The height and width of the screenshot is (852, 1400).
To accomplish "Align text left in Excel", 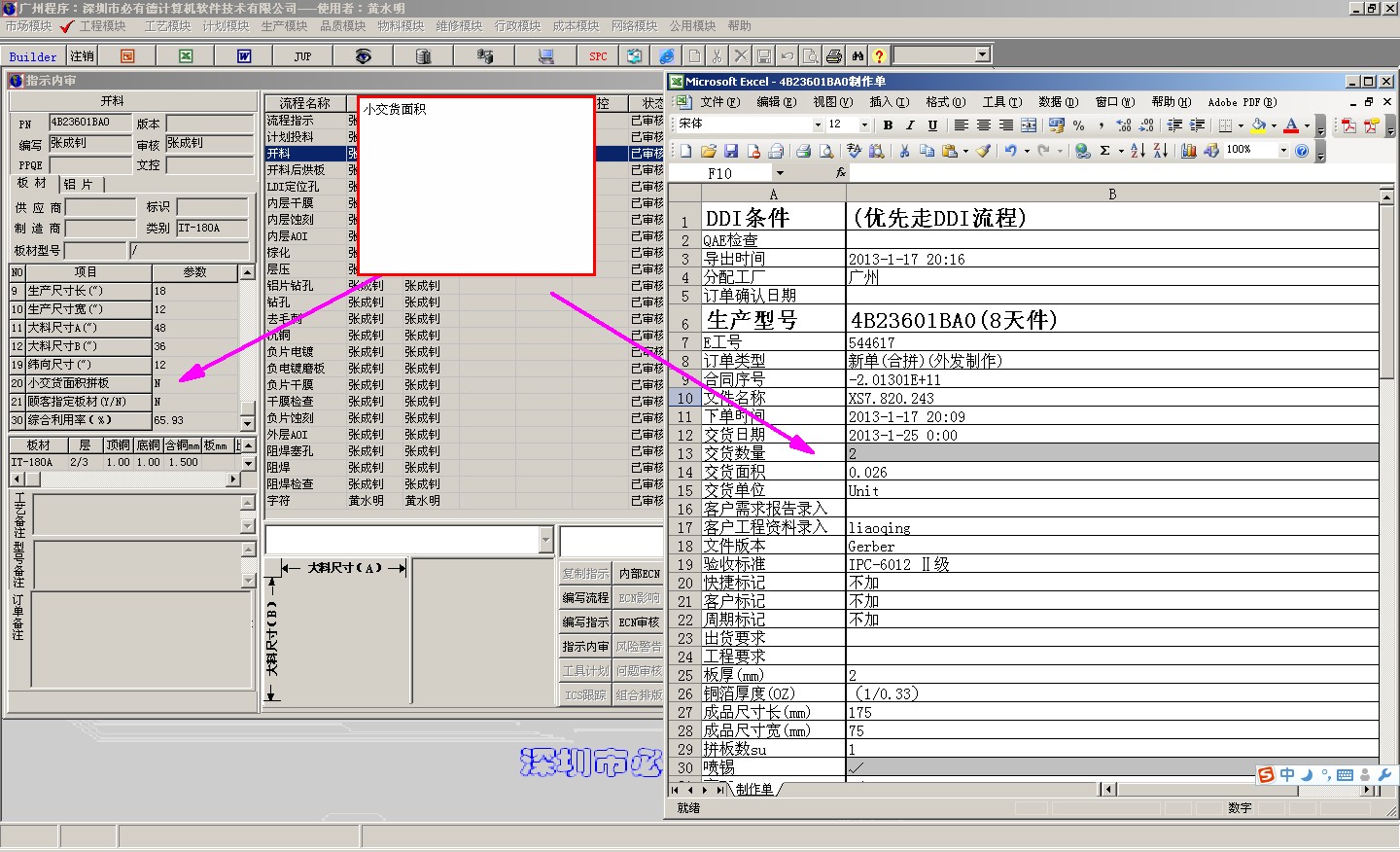I will [961, 125].
